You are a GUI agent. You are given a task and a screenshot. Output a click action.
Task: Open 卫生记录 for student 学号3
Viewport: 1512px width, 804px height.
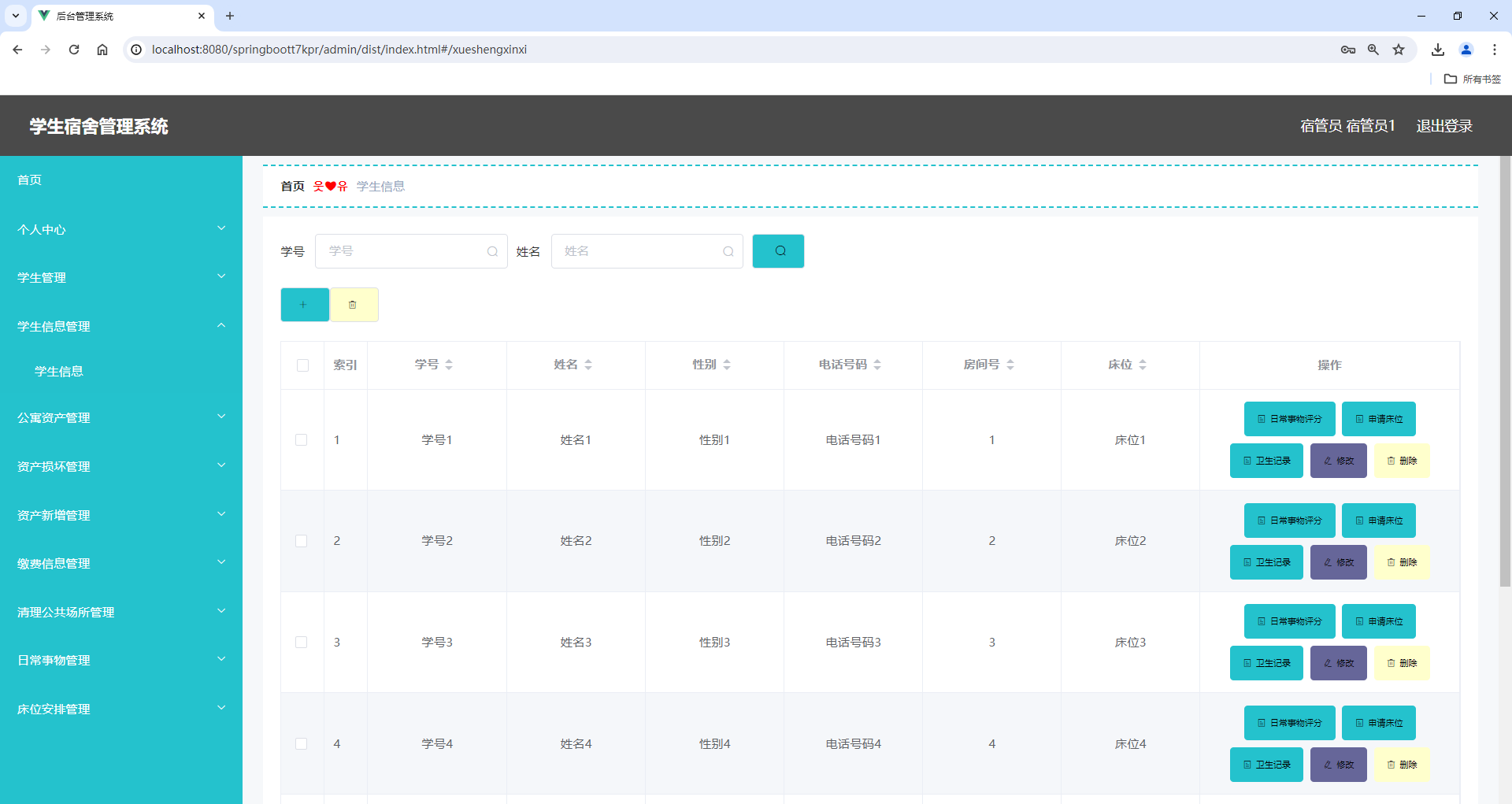point(1266,662)
